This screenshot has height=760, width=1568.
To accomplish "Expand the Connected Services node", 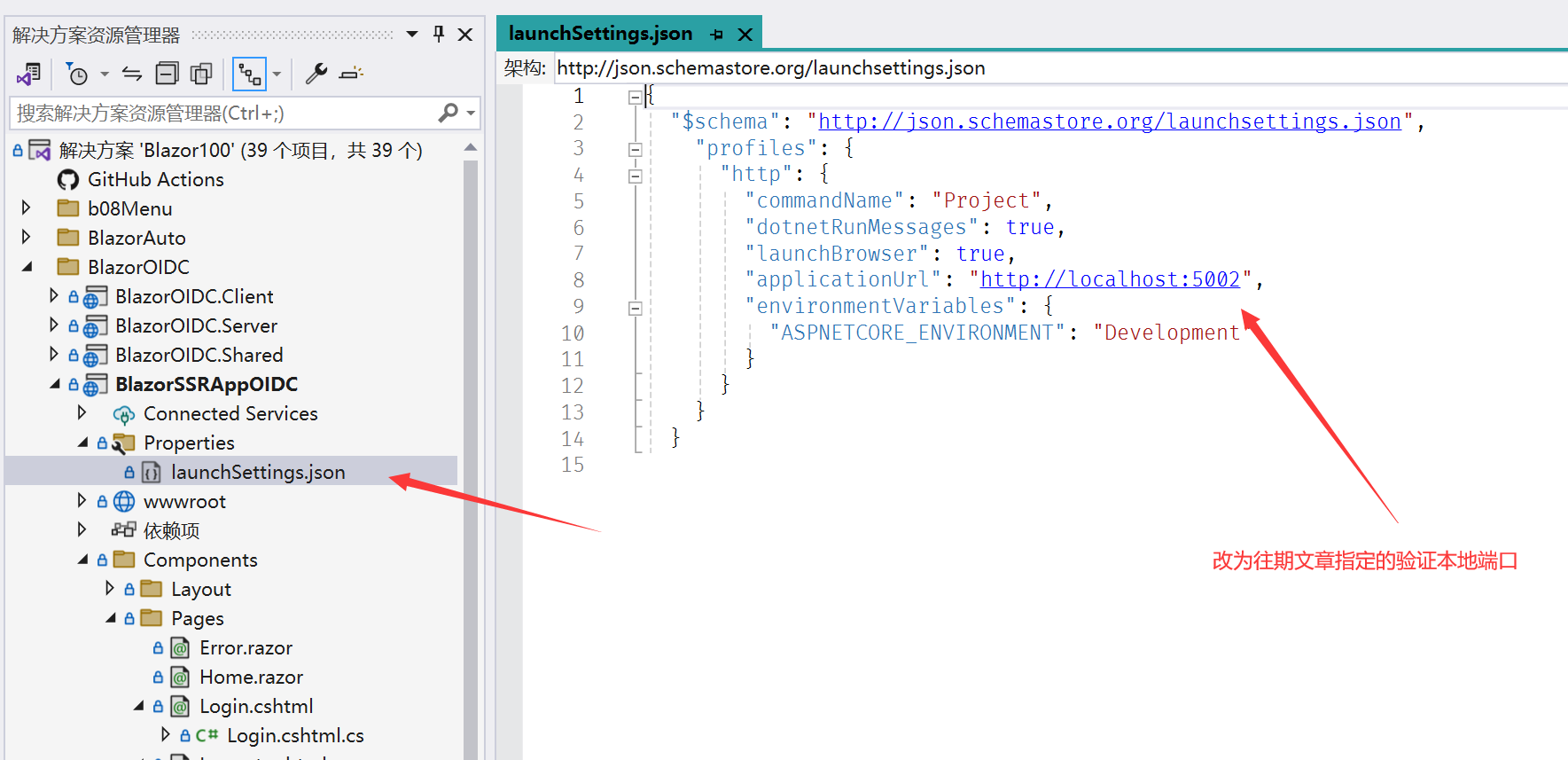I will (x=82, y=412).
